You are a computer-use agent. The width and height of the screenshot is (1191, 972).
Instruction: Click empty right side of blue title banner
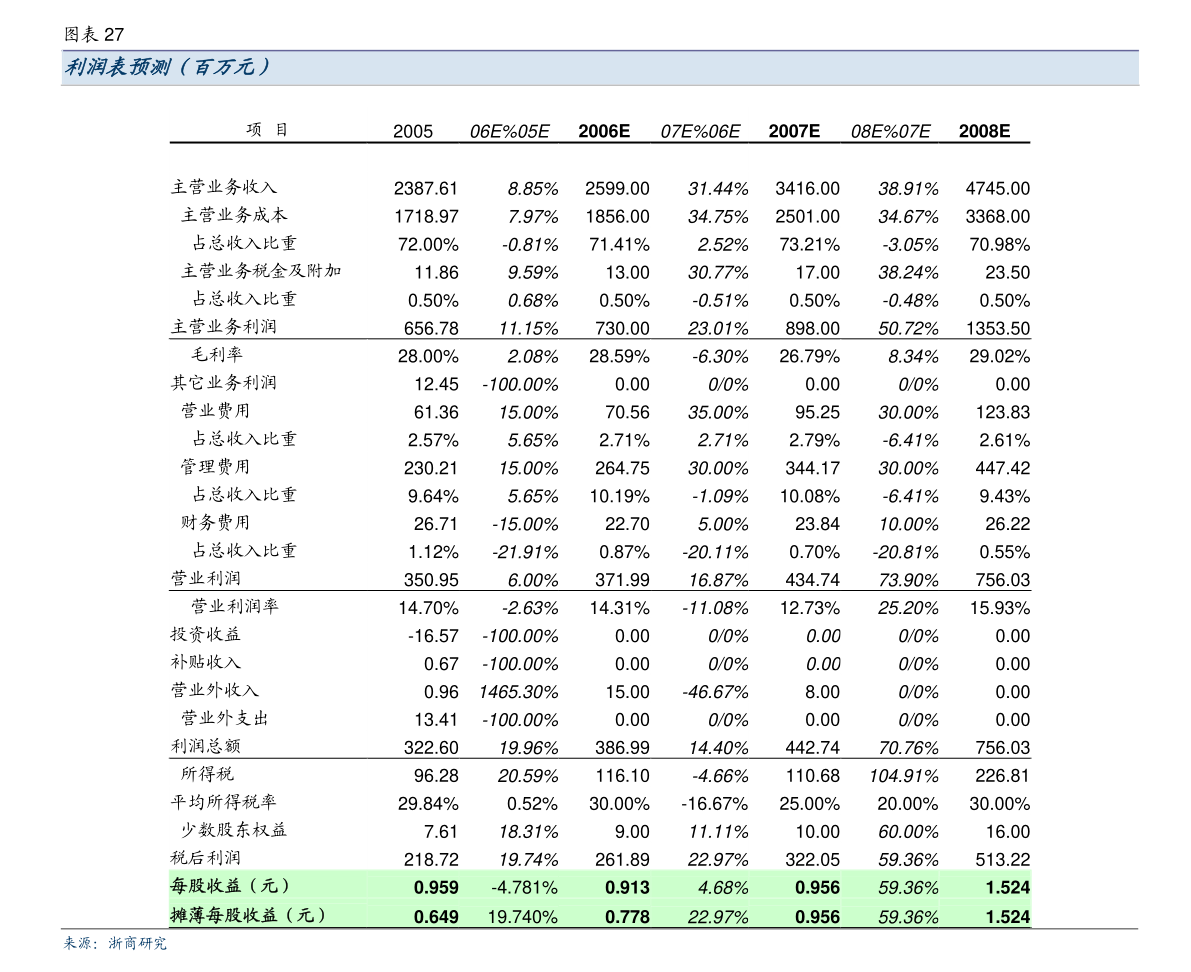[x=800, y=68]
